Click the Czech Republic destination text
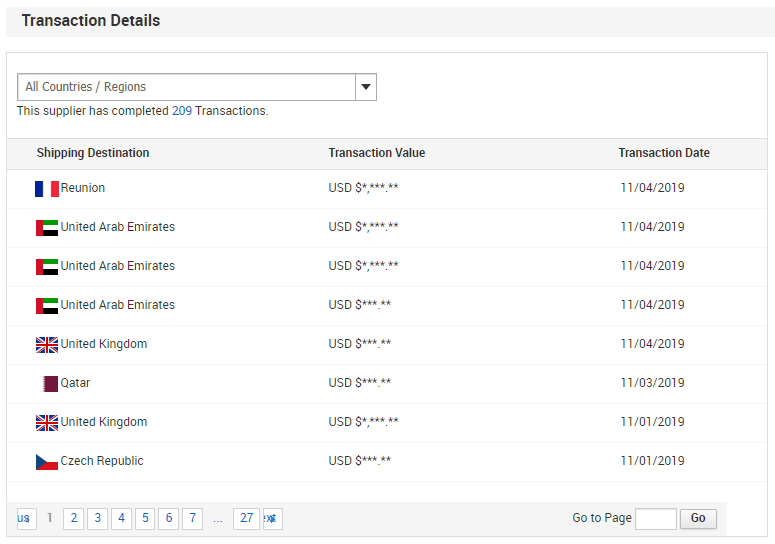This screenshot has height=544, width=775. (x=102, y=461)
